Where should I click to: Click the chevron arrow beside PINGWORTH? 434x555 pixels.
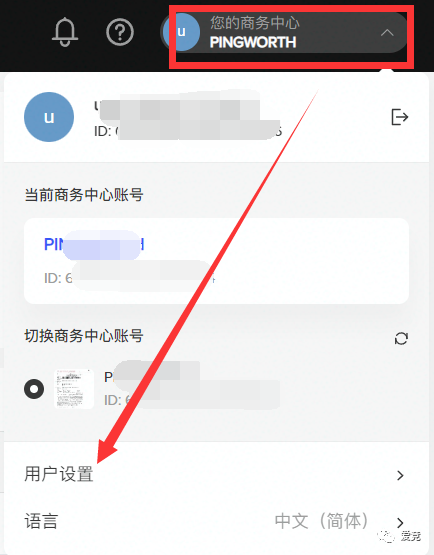tap(387, 33)
